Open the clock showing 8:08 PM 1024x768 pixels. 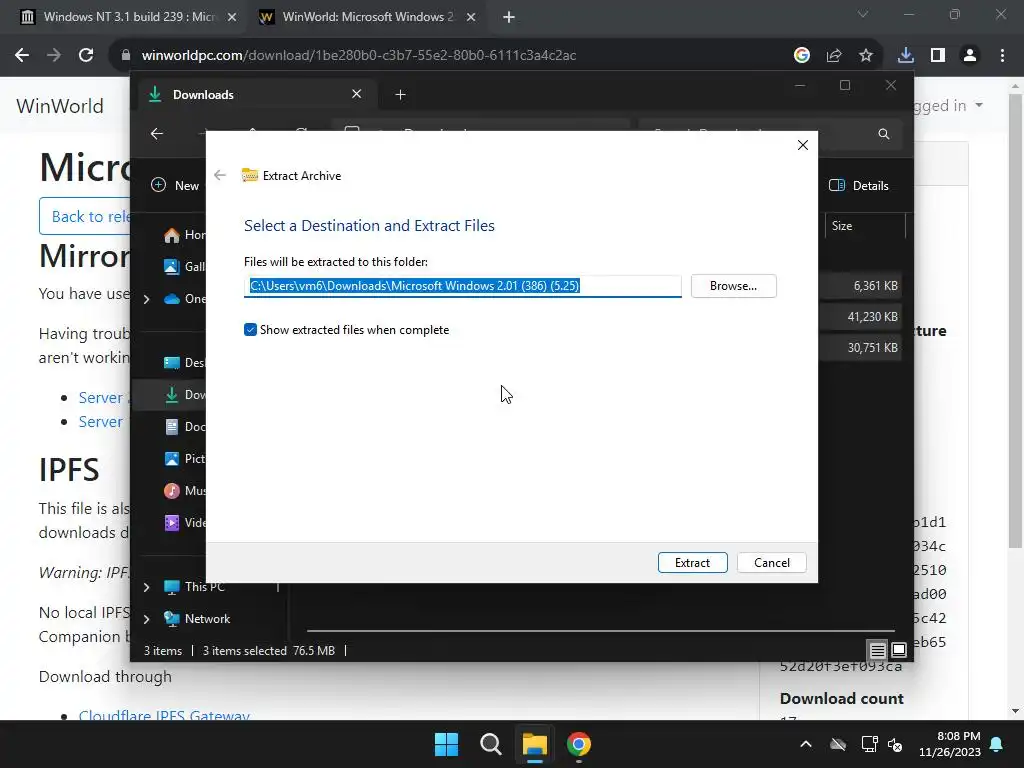tap(950, 744)
